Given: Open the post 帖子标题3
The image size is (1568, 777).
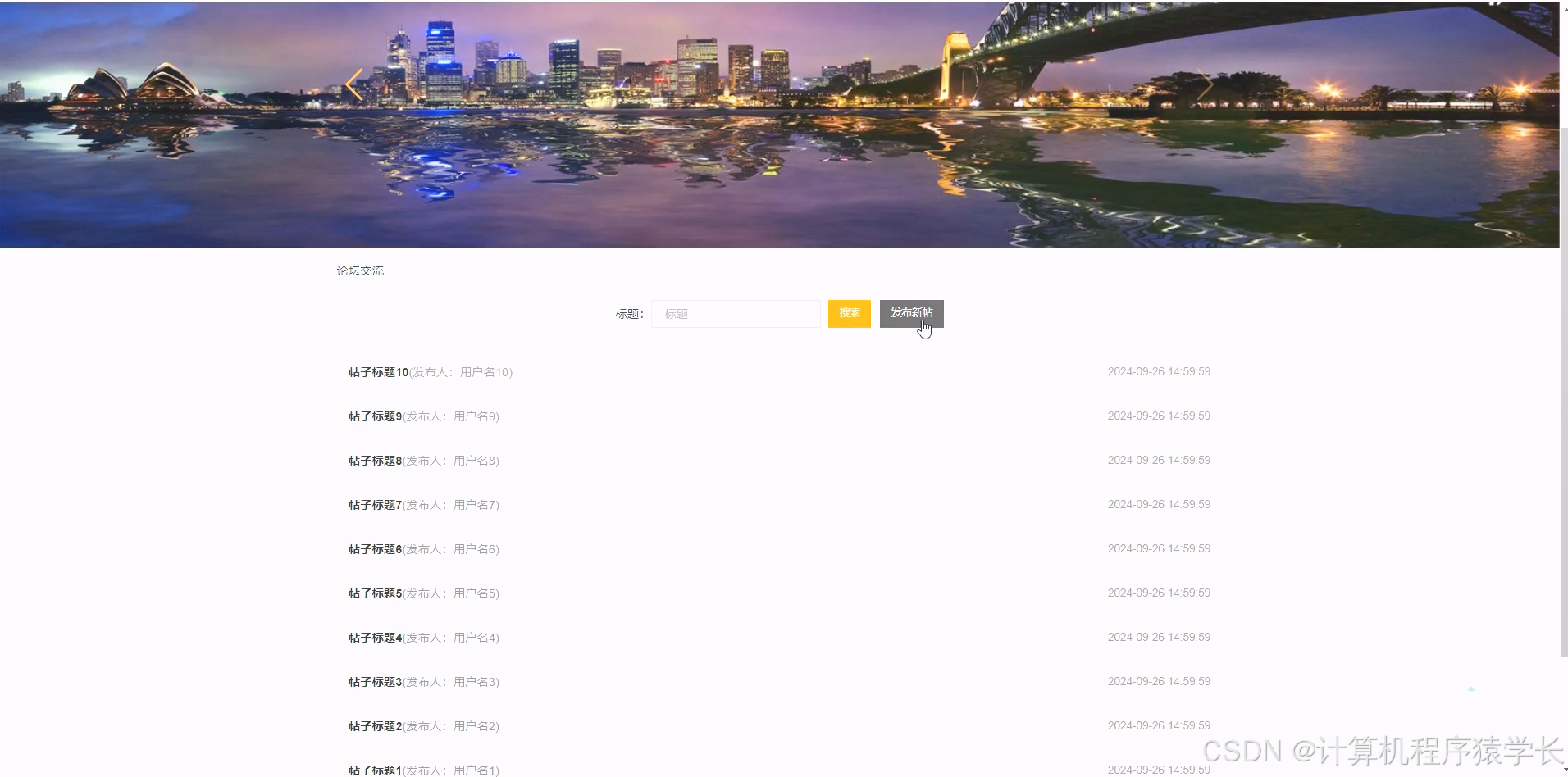Looking at the screenshot, I should coord(375,681).
